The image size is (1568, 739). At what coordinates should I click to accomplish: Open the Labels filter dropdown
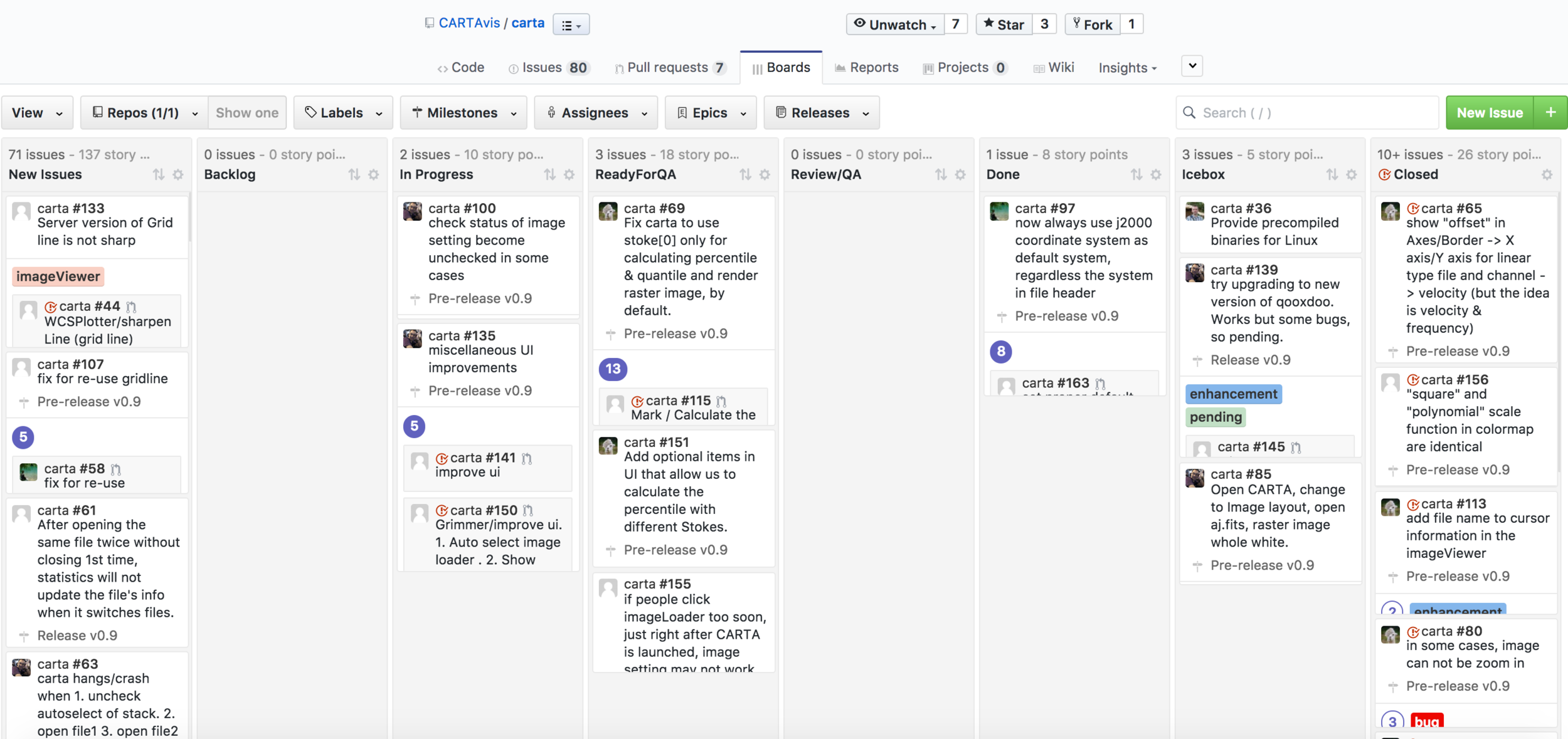click(x=343, y=113)
